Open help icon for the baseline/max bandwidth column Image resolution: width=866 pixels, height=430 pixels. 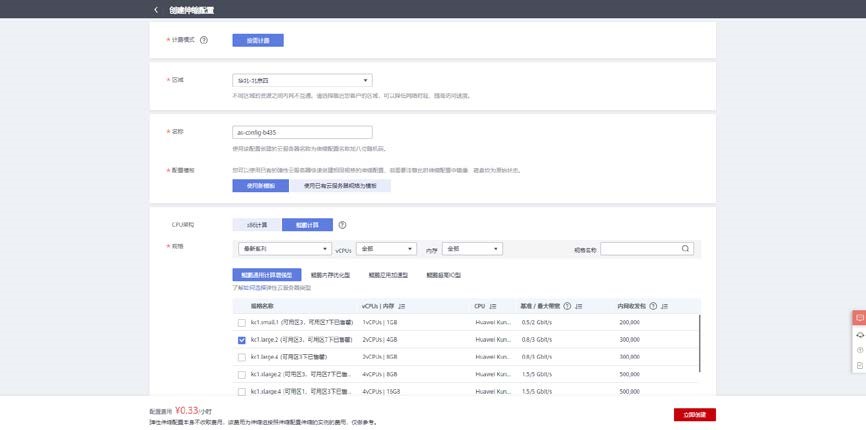click(x=567, y=306)
